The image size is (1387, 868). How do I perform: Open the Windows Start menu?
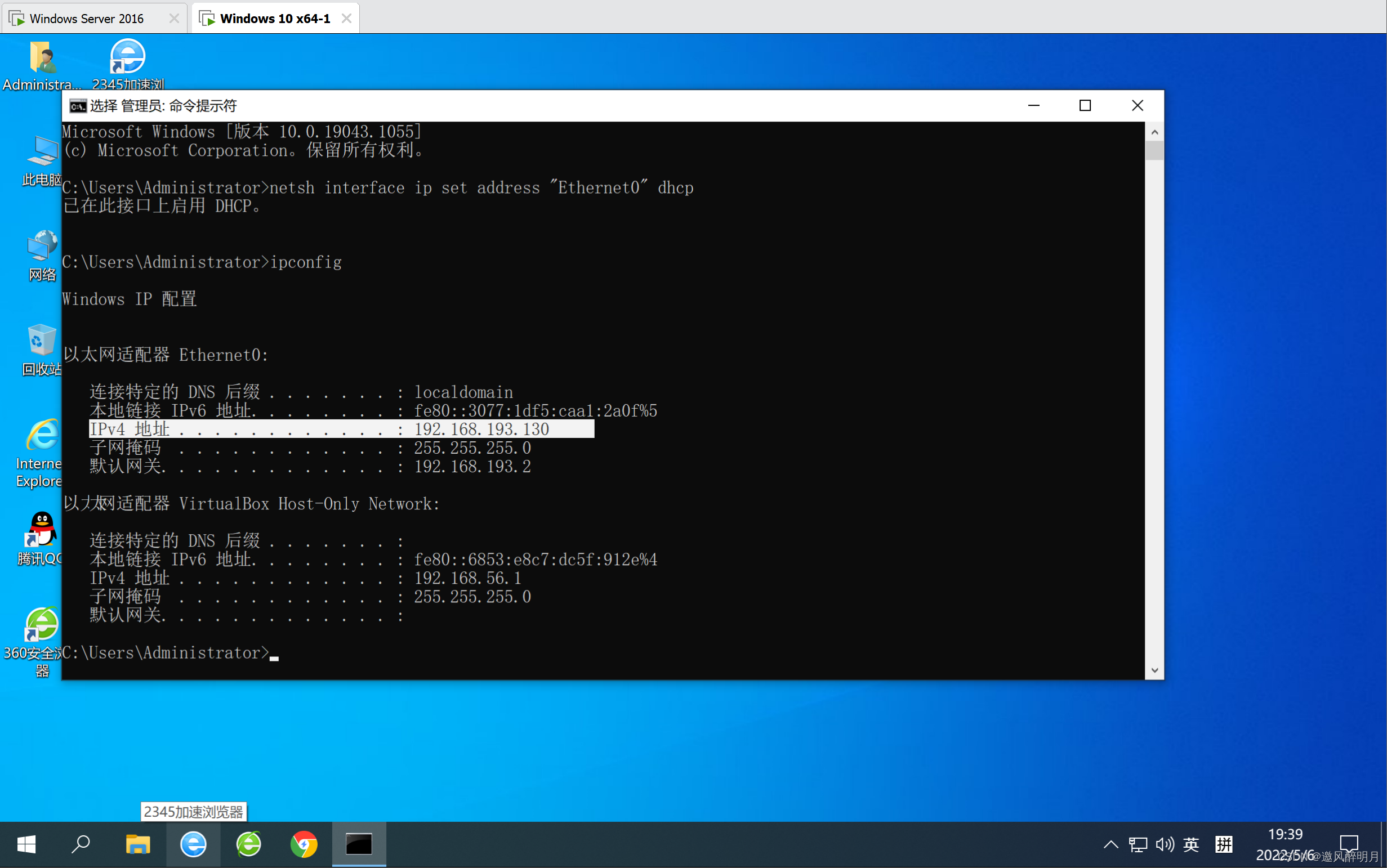[x=26, y=844]
